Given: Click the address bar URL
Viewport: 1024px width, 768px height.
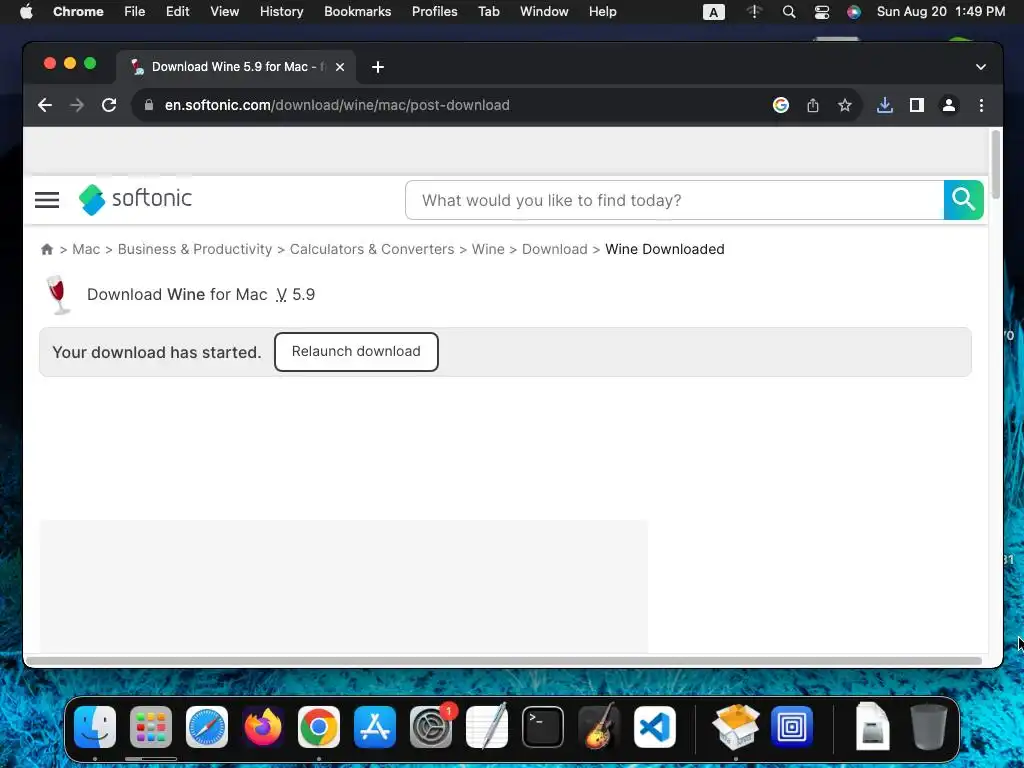Looking at the screenshot, I should [337, 105].
